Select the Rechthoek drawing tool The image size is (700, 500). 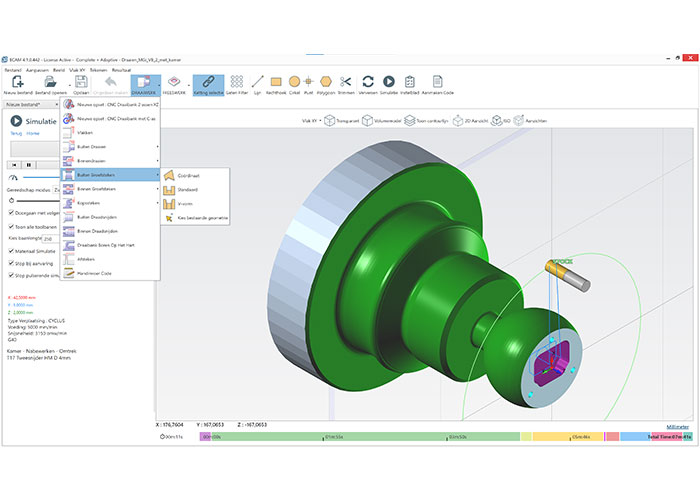276,82
